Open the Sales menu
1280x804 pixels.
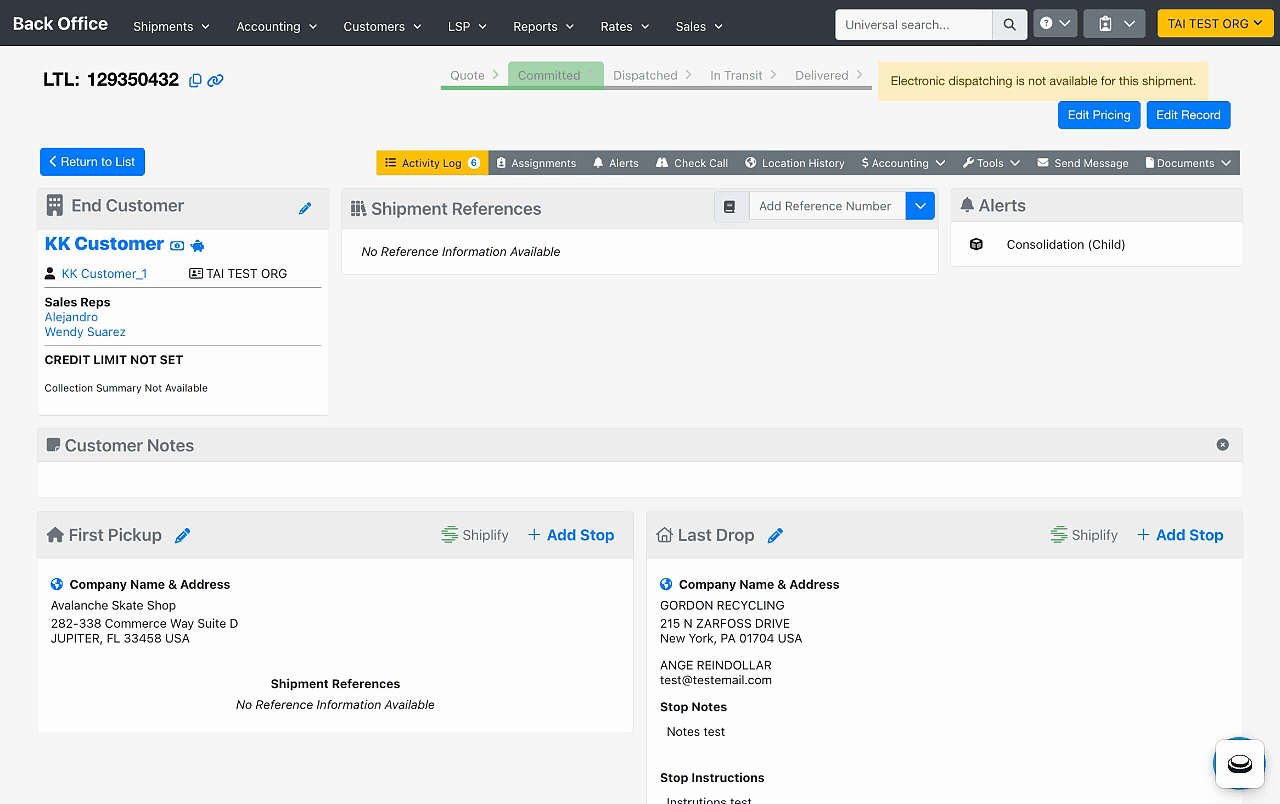tap(699, 26)
